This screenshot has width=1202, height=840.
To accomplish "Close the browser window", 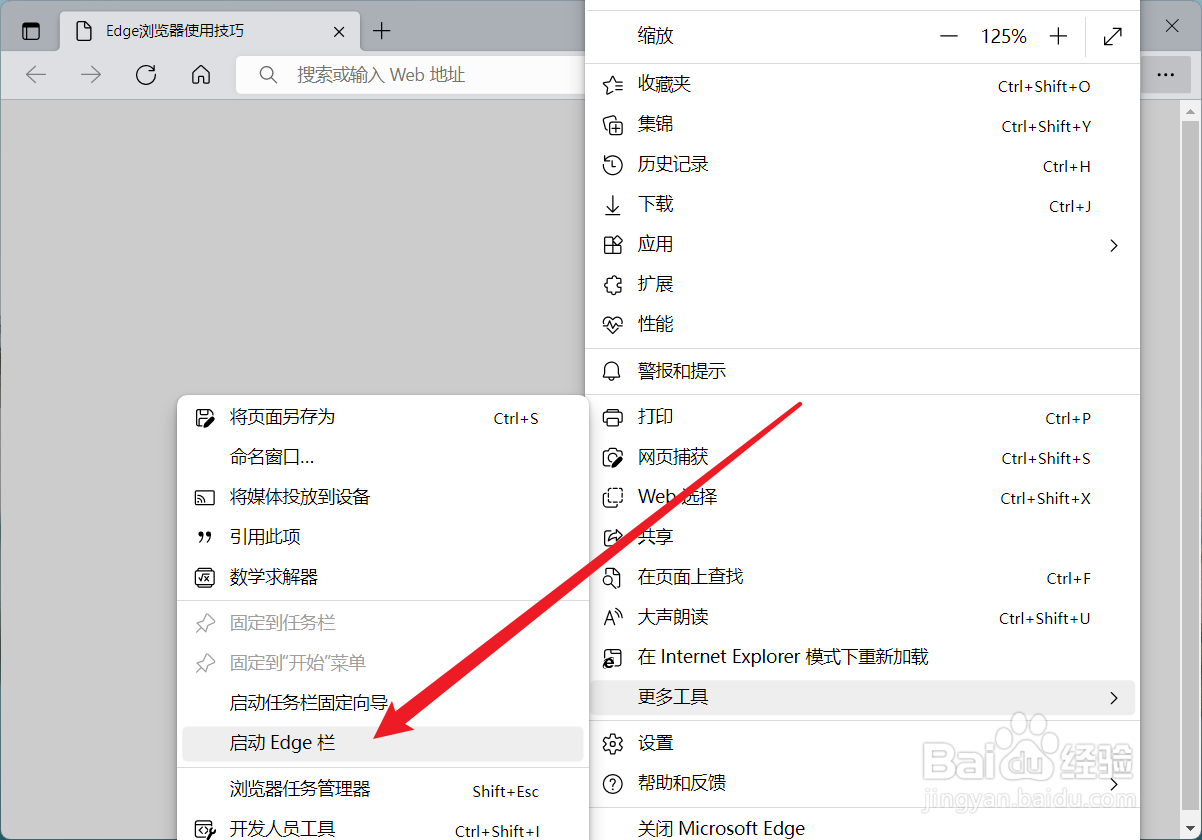I will (x=1172, y=26).
